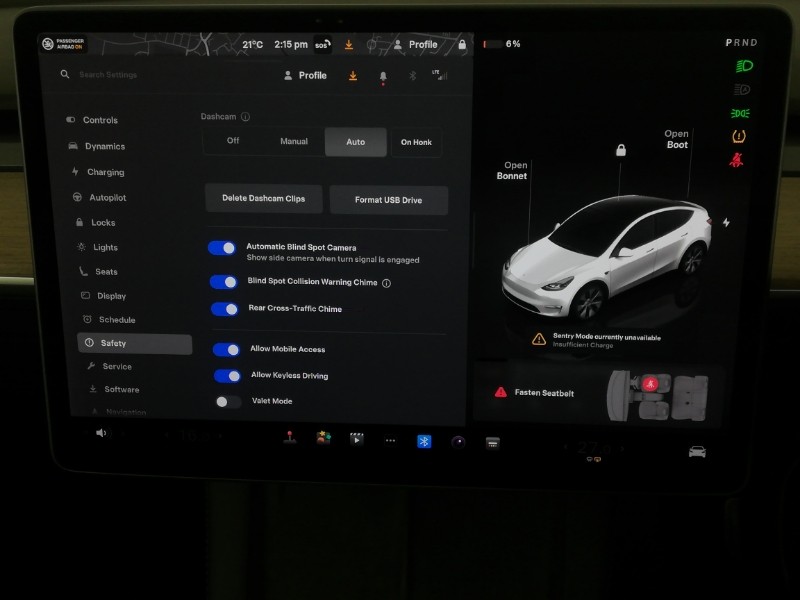Click Delete Dashcam Clips button
The image size is (800, 600).
coord(264,198)
